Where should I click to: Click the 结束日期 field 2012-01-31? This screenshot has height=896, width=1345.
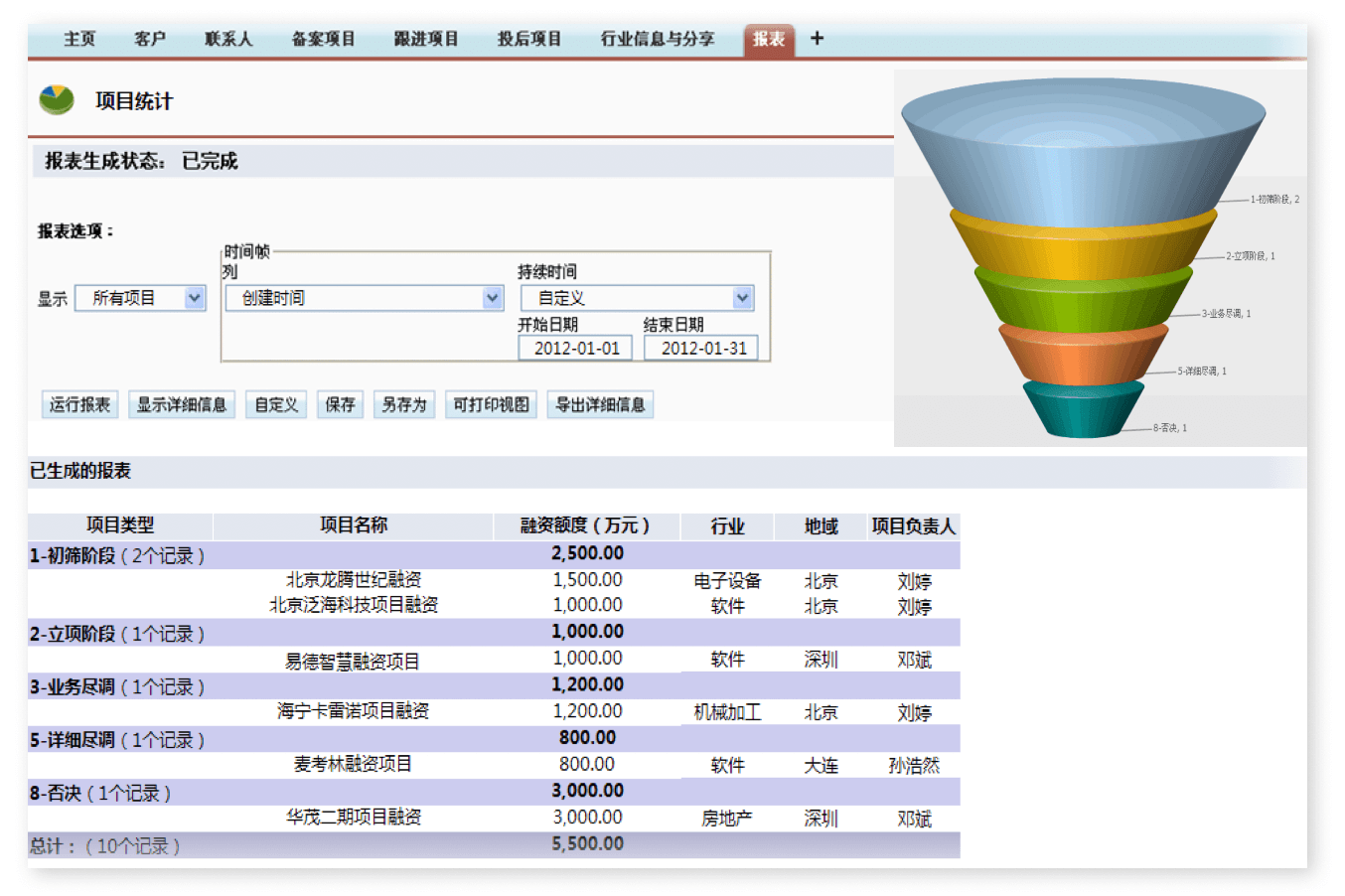point(701,349)
